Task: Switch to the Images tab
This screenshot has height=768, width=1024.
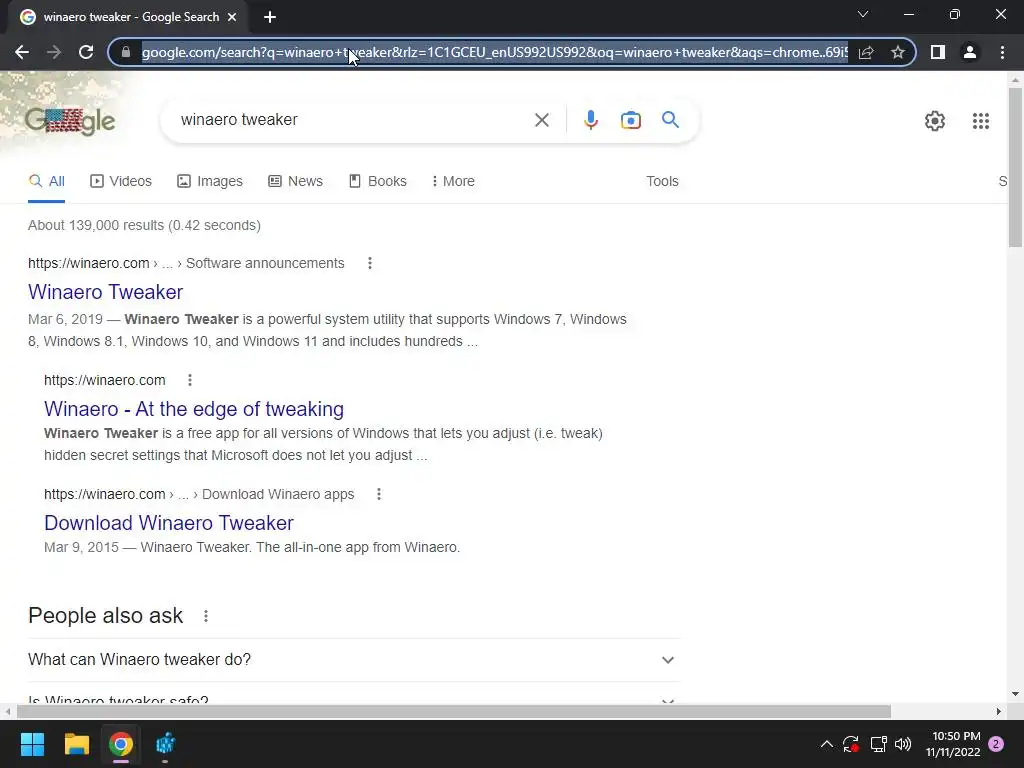Action: 210,181
